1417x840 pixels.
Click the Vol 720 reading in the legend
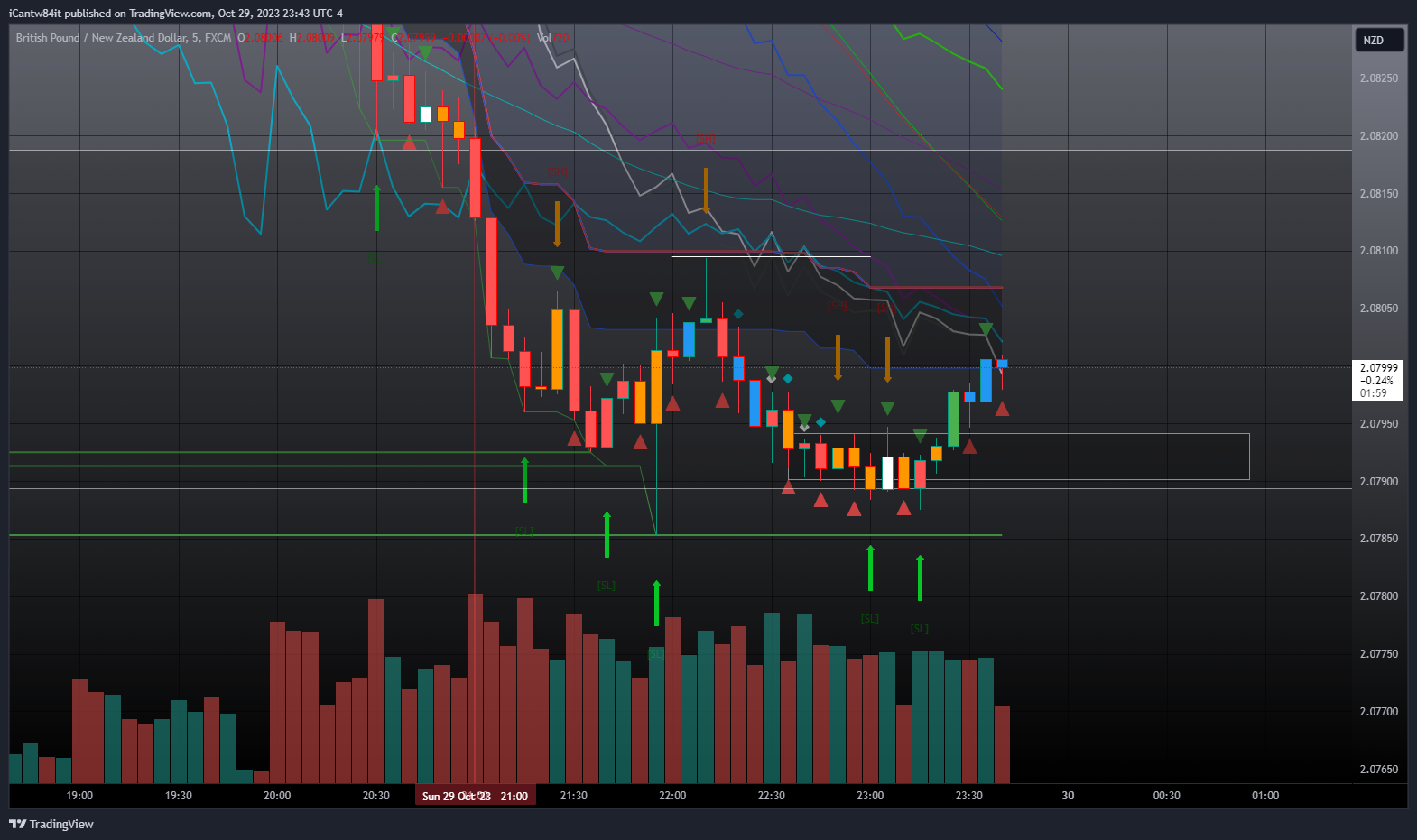[x=553, y=38]
